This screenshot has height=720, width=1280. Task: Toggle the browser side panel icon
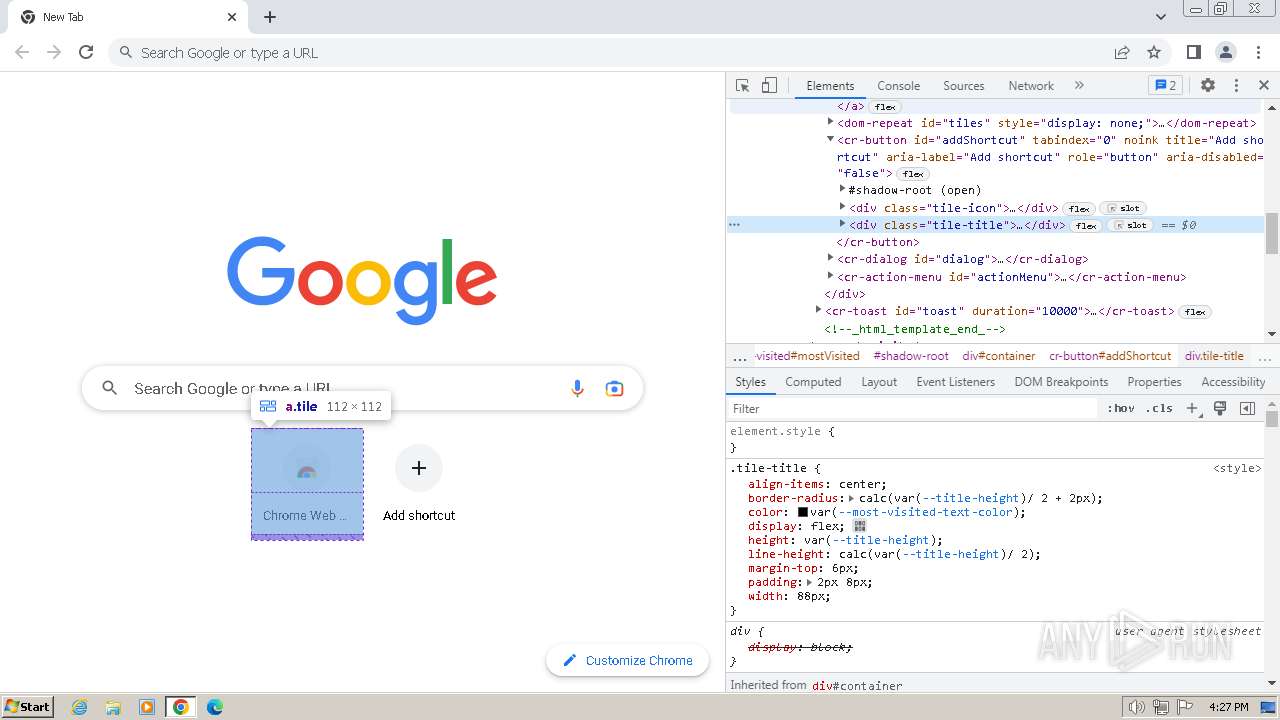(x=1193, y=52)
